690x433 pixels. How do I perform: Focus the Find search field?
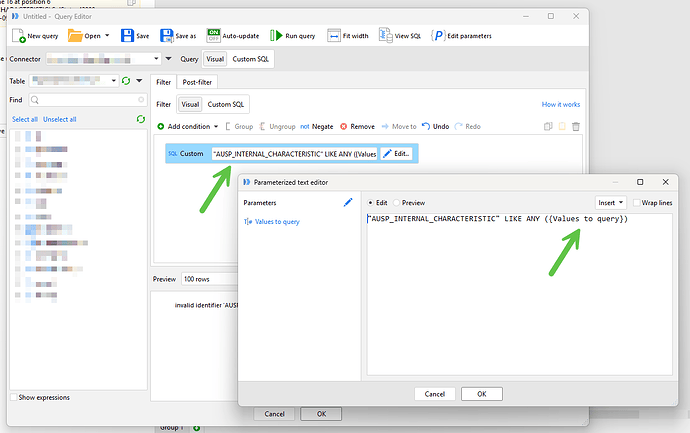88,100
